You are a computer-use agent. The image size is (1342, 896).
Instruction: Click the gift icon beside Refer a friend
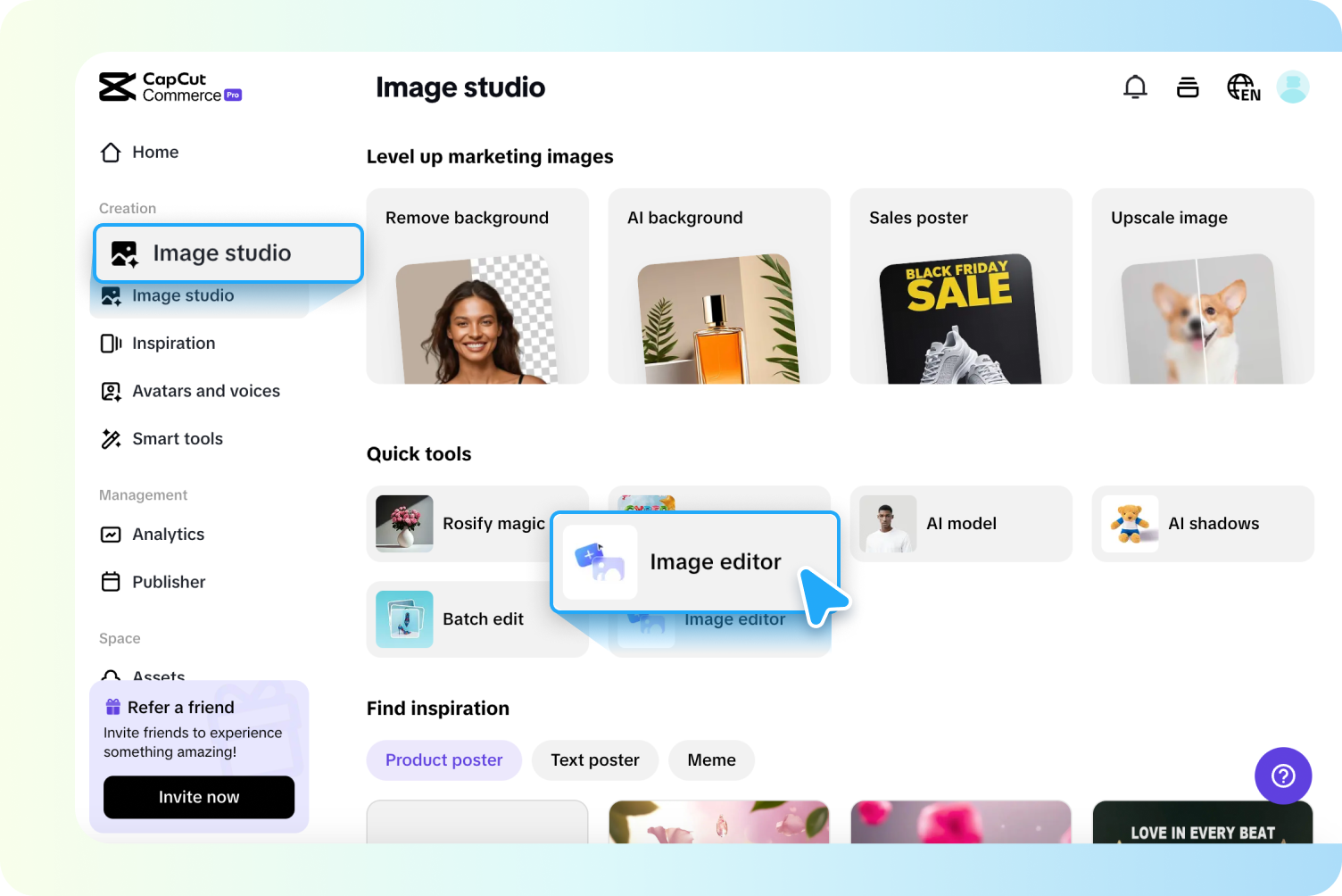113,708
